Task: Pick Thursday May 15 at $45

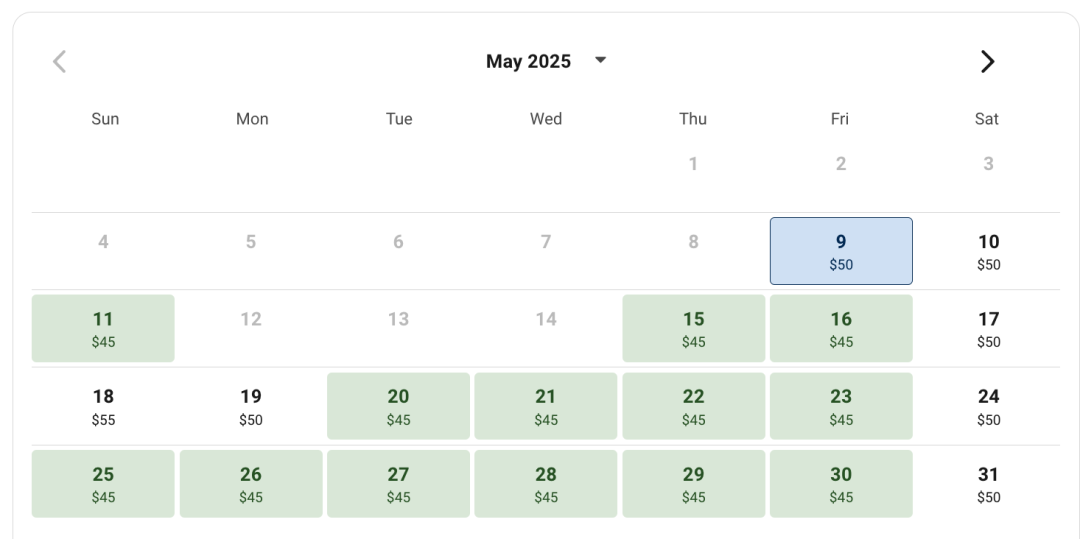Action: [x=694, y=328]
